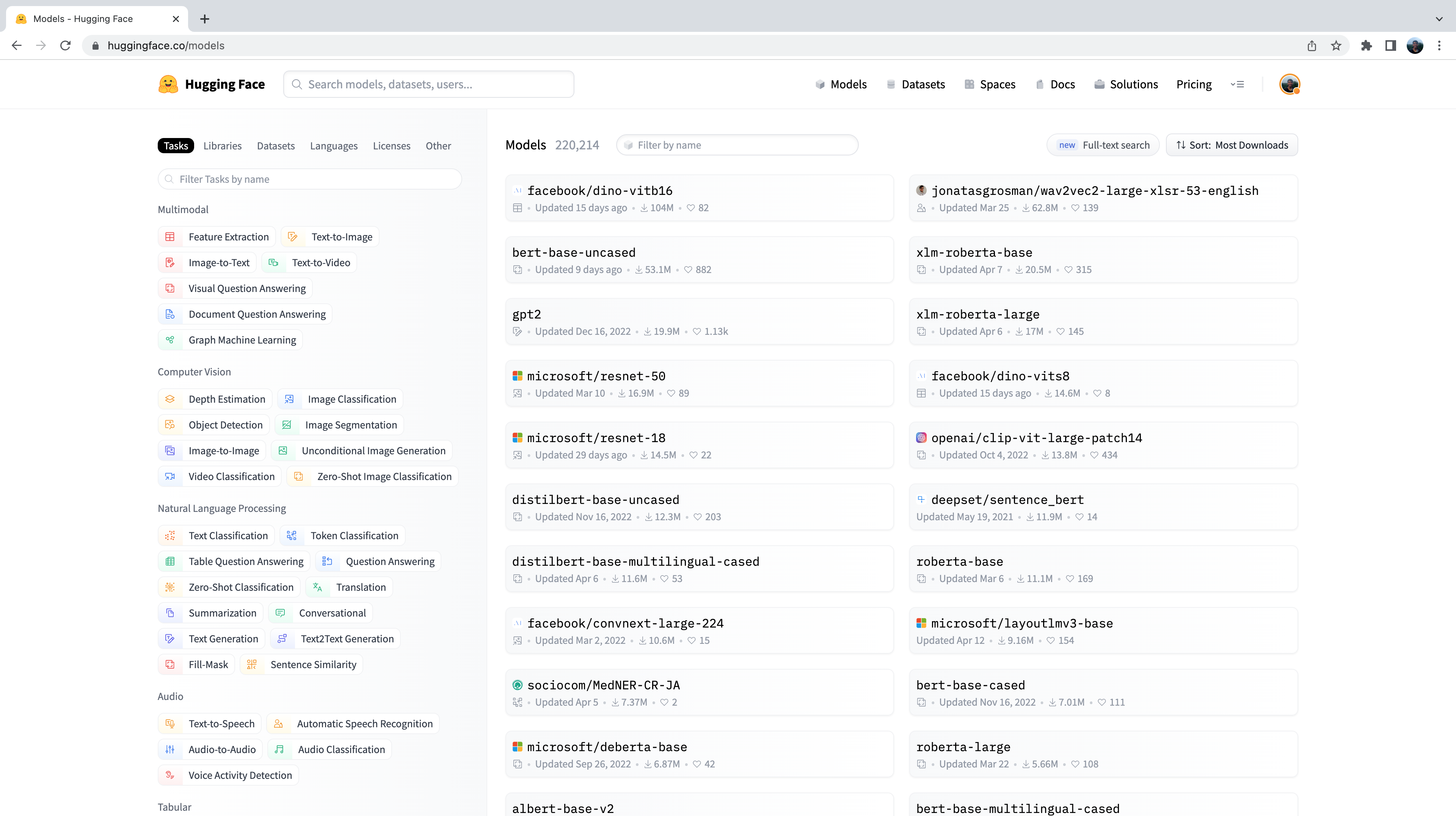This screenshot has height=816, width=1456.
Task: Click the Hugging Face logo icon
Action: (168, 84)
